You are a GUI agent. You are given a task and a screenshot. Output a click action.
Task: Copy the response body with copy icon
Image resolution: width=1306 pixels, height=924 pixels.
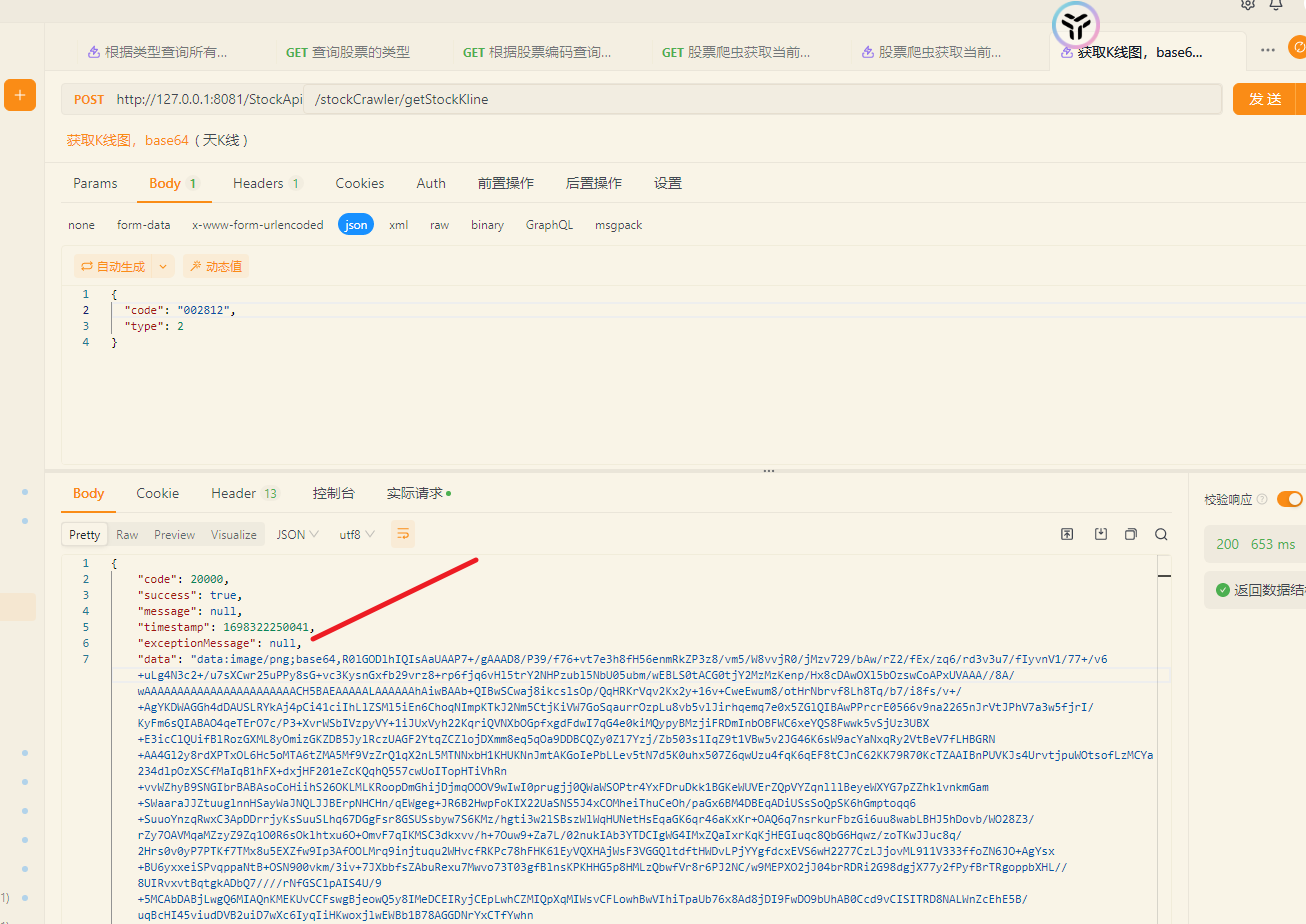coord(1131,534)
